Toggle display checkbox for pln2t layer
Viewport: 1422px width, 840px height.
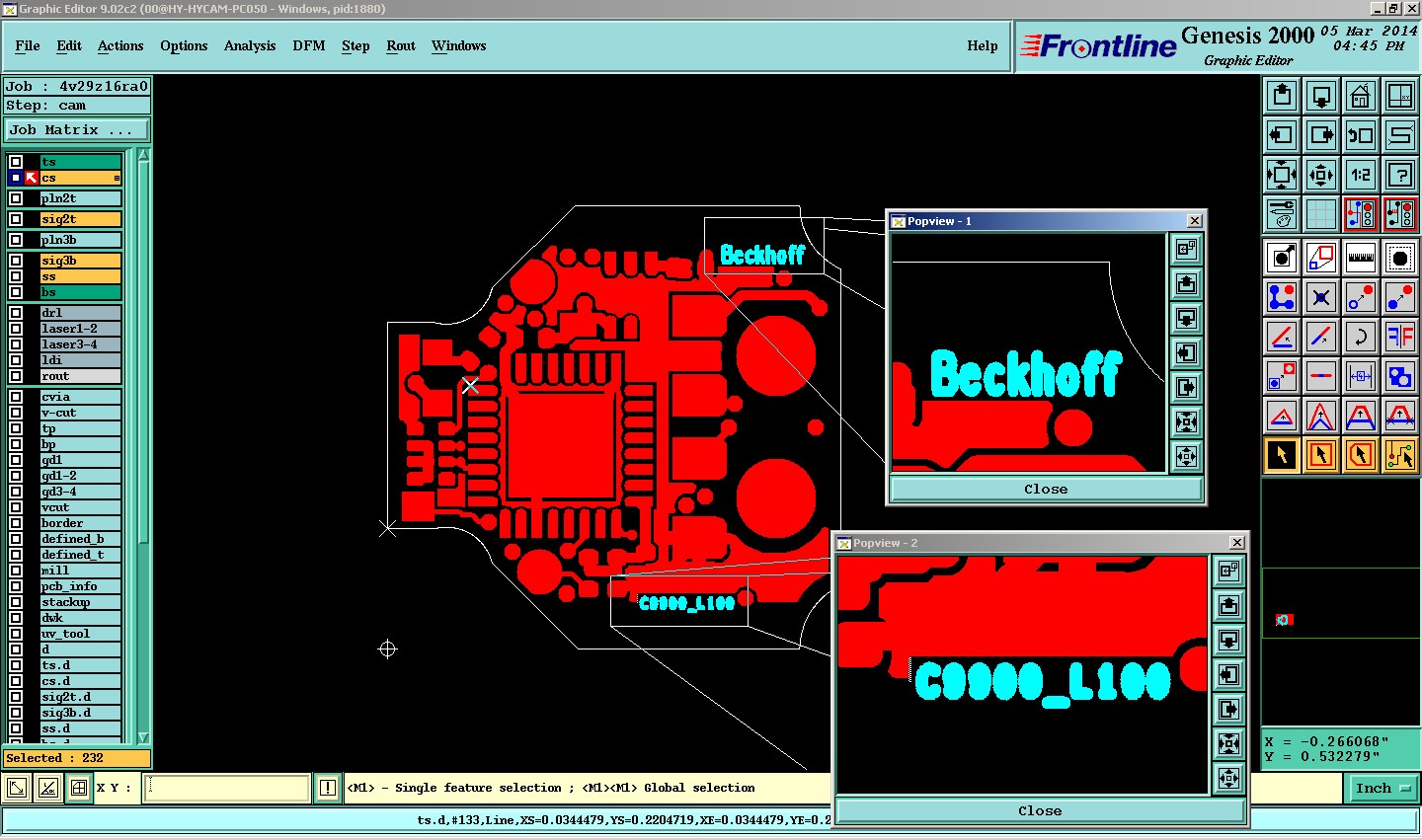coord(16,198)
